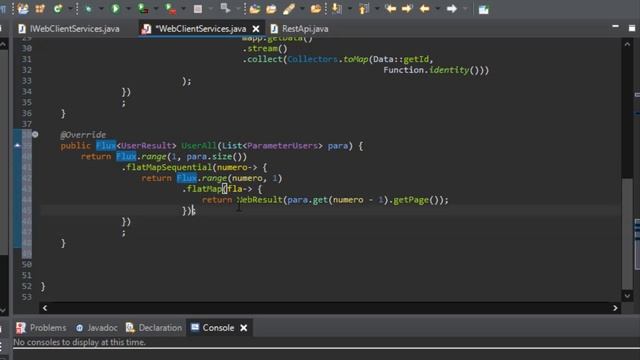Open the Javadoc view tab
640x360 pixels.
pyautogui.click(x=97, y=328)
